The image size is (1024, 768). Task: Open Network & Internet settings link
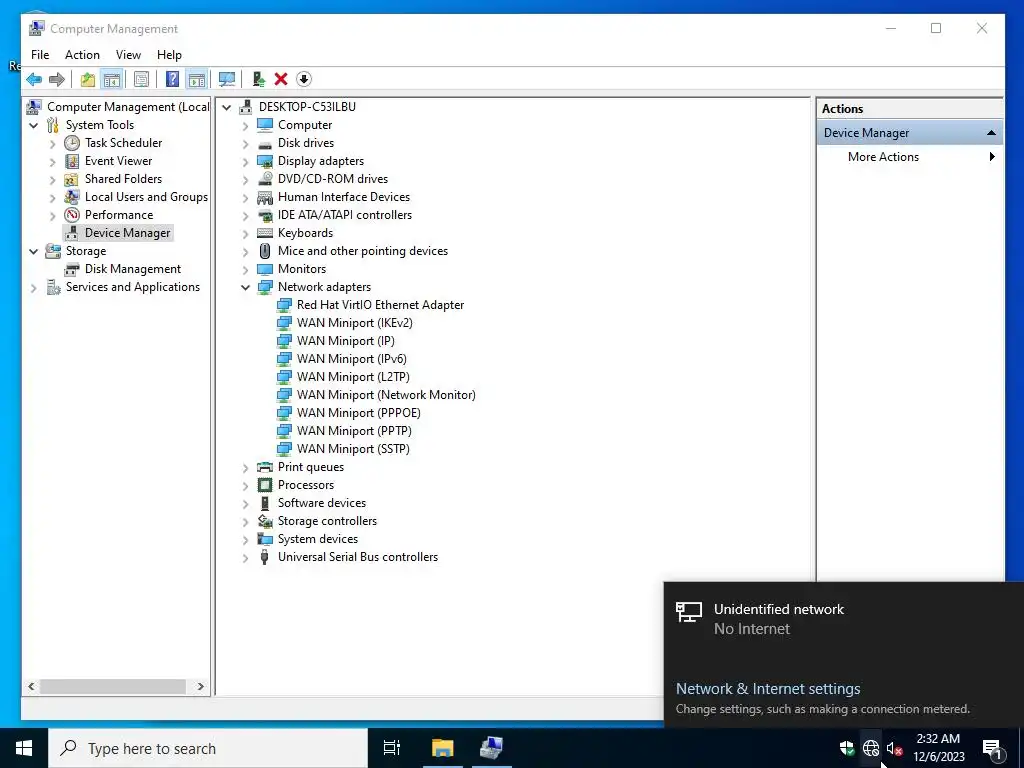click(x=767, y=688)
